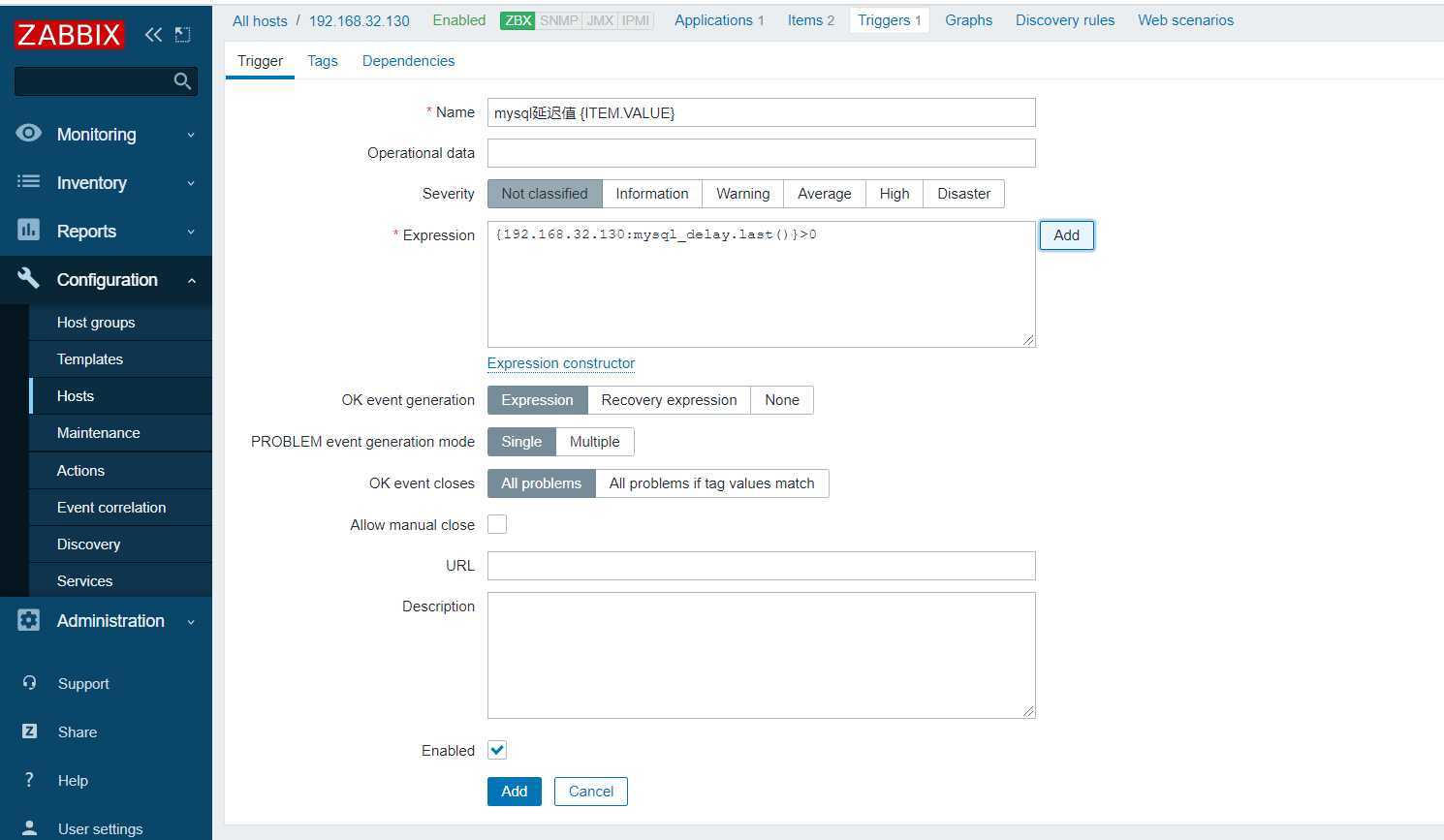Click the Reports chart icon
1444x840 pixels.
click(x=29, y=231)
